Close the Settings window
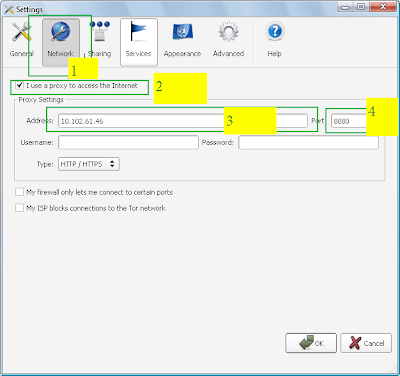The width and height of the screenshot is (400, 376). (382, 7)
